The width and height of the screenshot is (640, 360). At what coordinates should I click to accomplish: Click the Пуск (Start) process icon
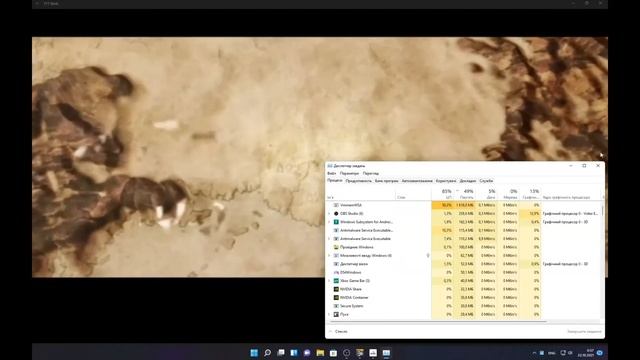336,314
